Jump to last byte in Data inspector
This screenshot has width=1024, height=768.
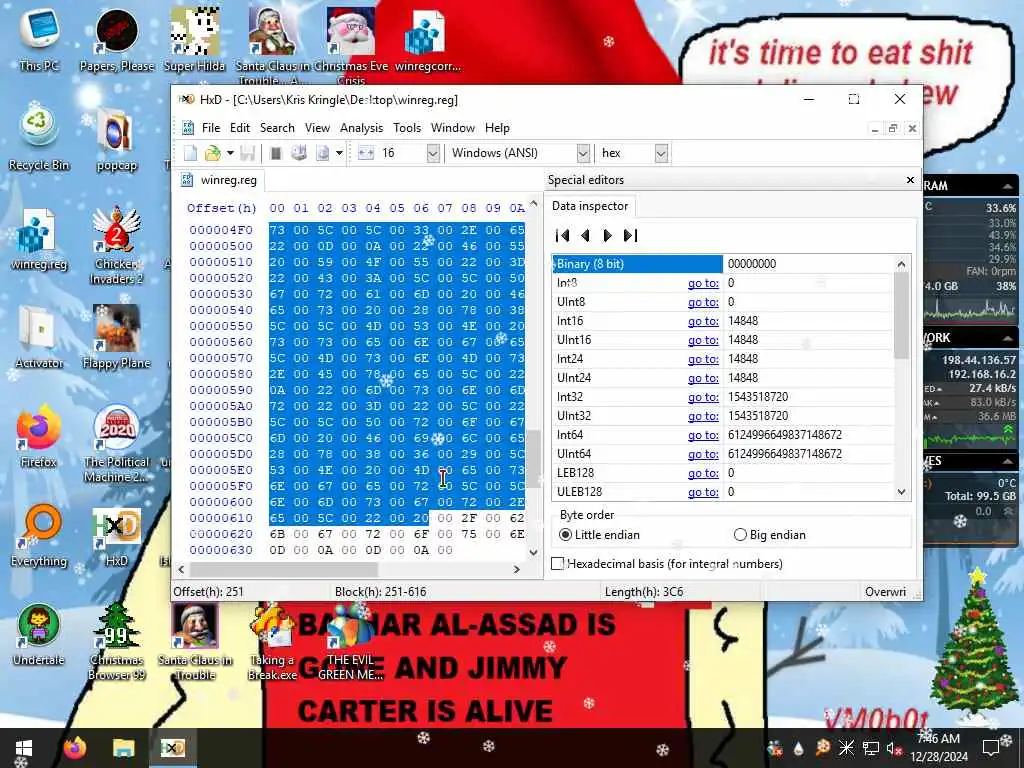630,236
